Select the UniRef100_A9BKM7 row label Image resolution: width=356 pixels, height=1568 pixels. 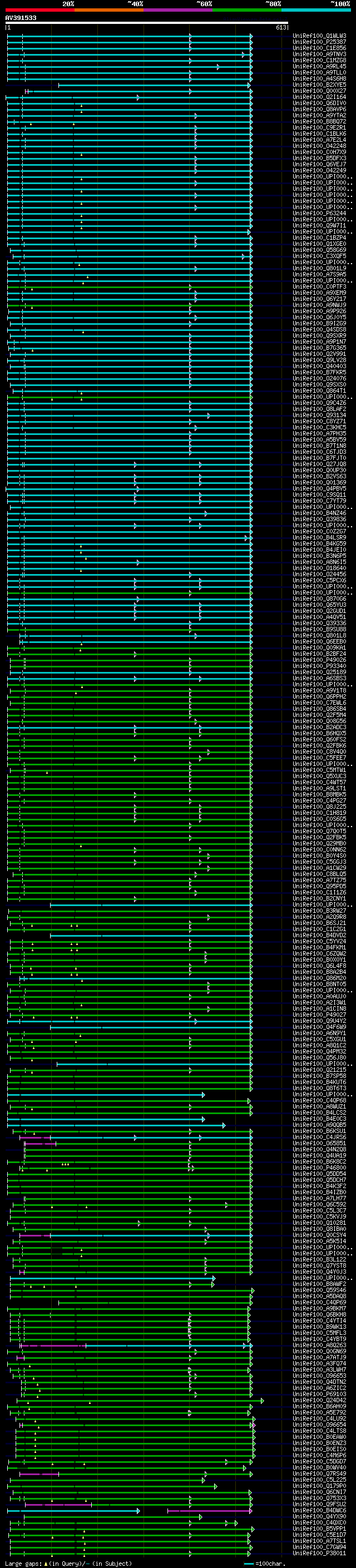point(319,1308)
